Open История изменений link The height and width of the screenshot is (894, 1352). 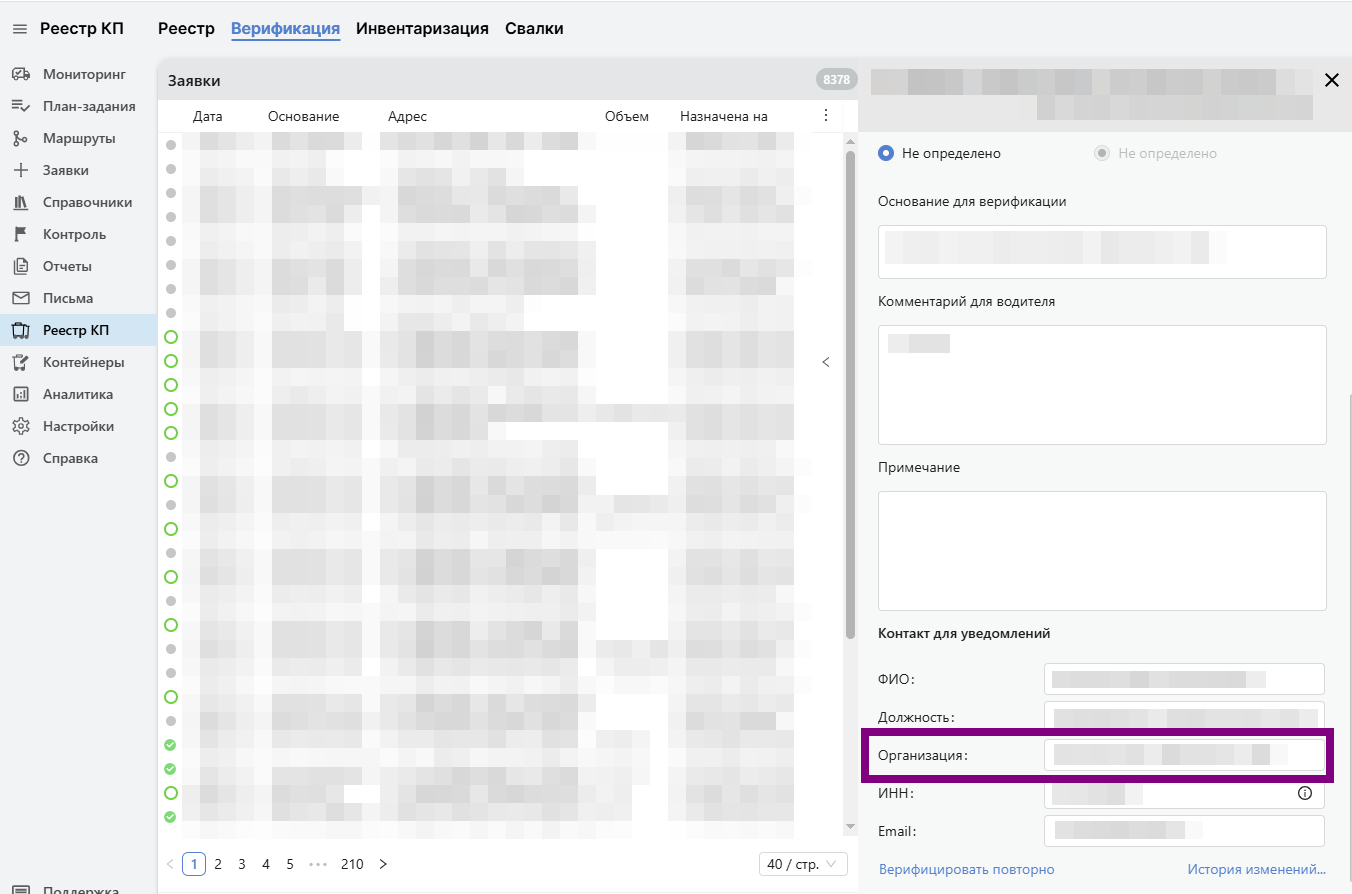click(1256, 869)
